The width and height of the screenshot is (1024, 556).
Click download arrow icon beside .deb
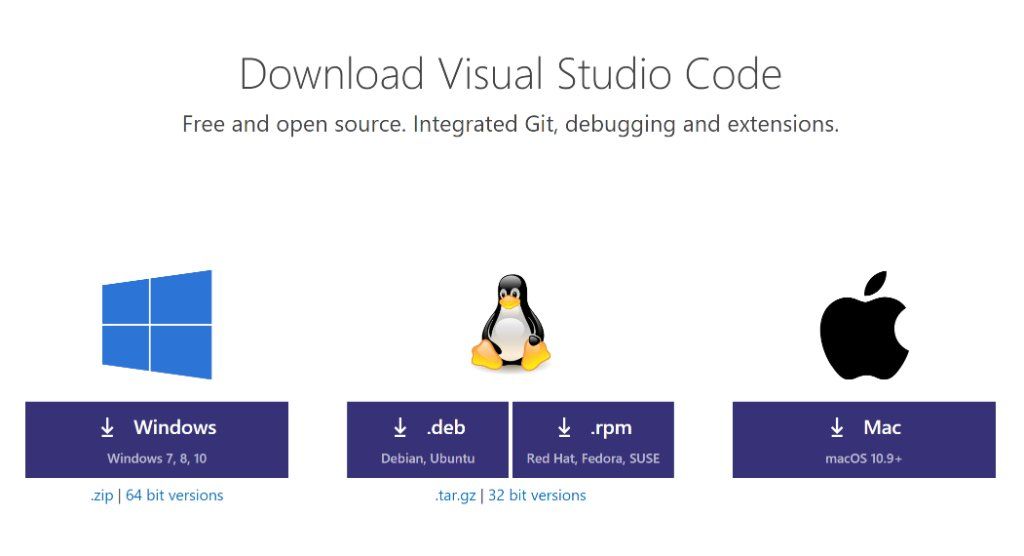point(400,428)
